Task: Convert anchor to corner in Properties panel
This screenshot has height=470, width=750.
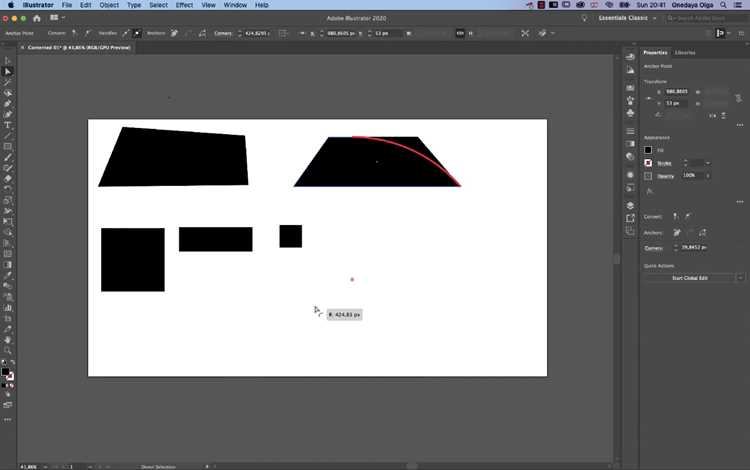Action: pos(676,217)
